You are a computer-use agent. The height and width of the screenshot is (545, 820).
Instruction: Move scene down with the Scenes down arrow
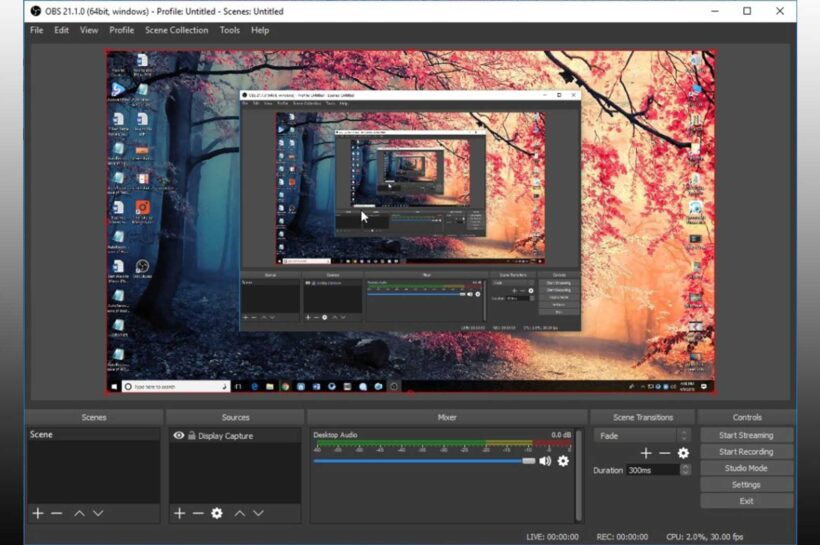point(98,514)
